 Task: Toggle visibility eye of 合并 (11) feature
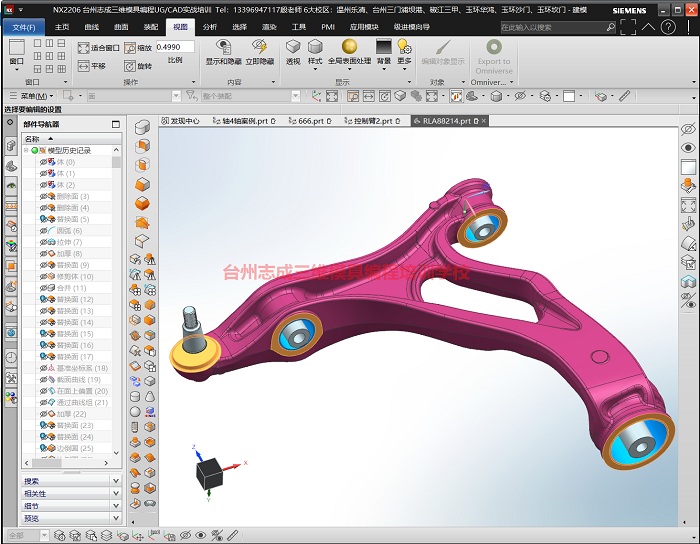(43, 288)
